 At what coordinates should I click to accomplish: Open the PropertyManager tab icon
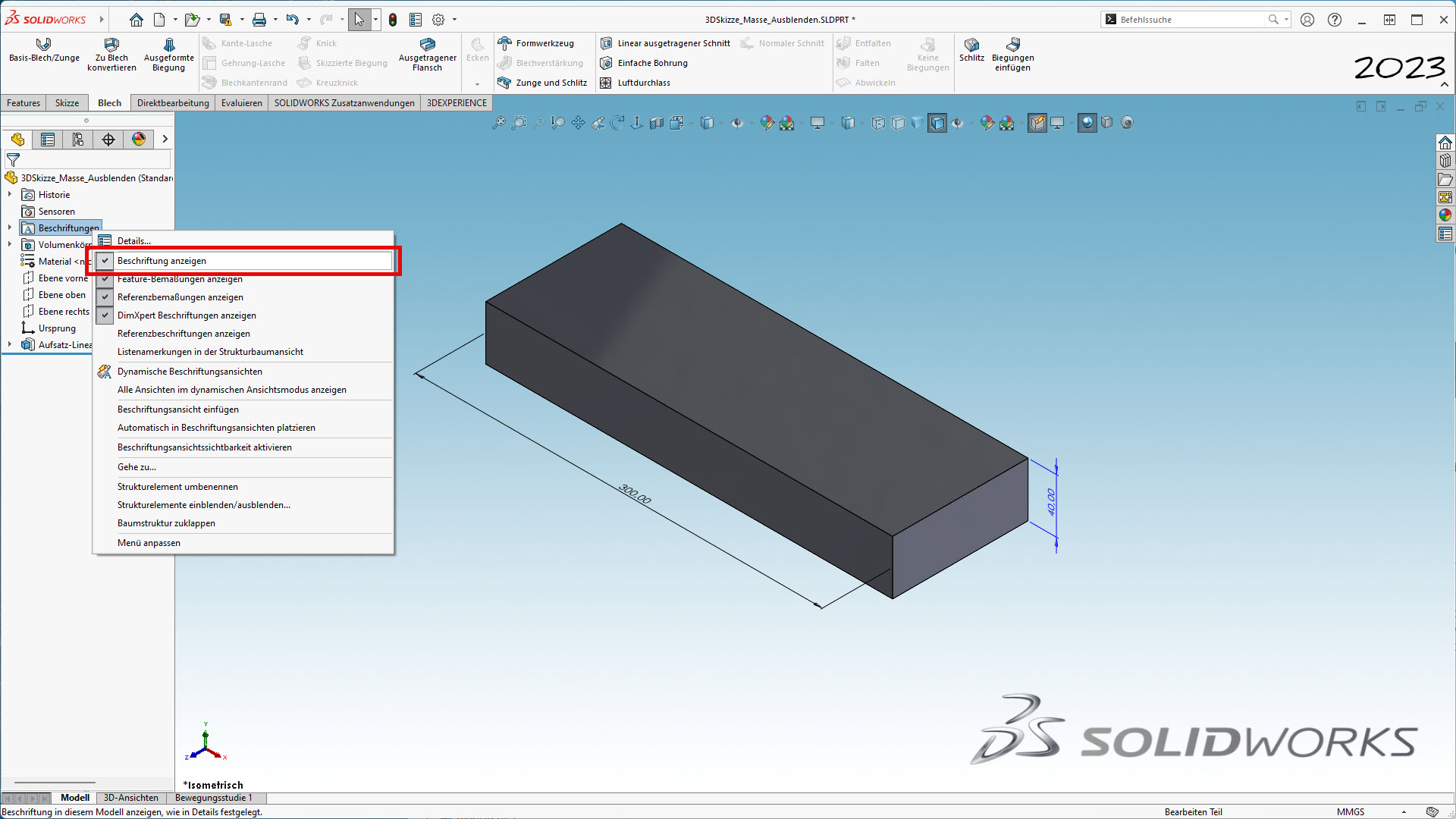48,140
